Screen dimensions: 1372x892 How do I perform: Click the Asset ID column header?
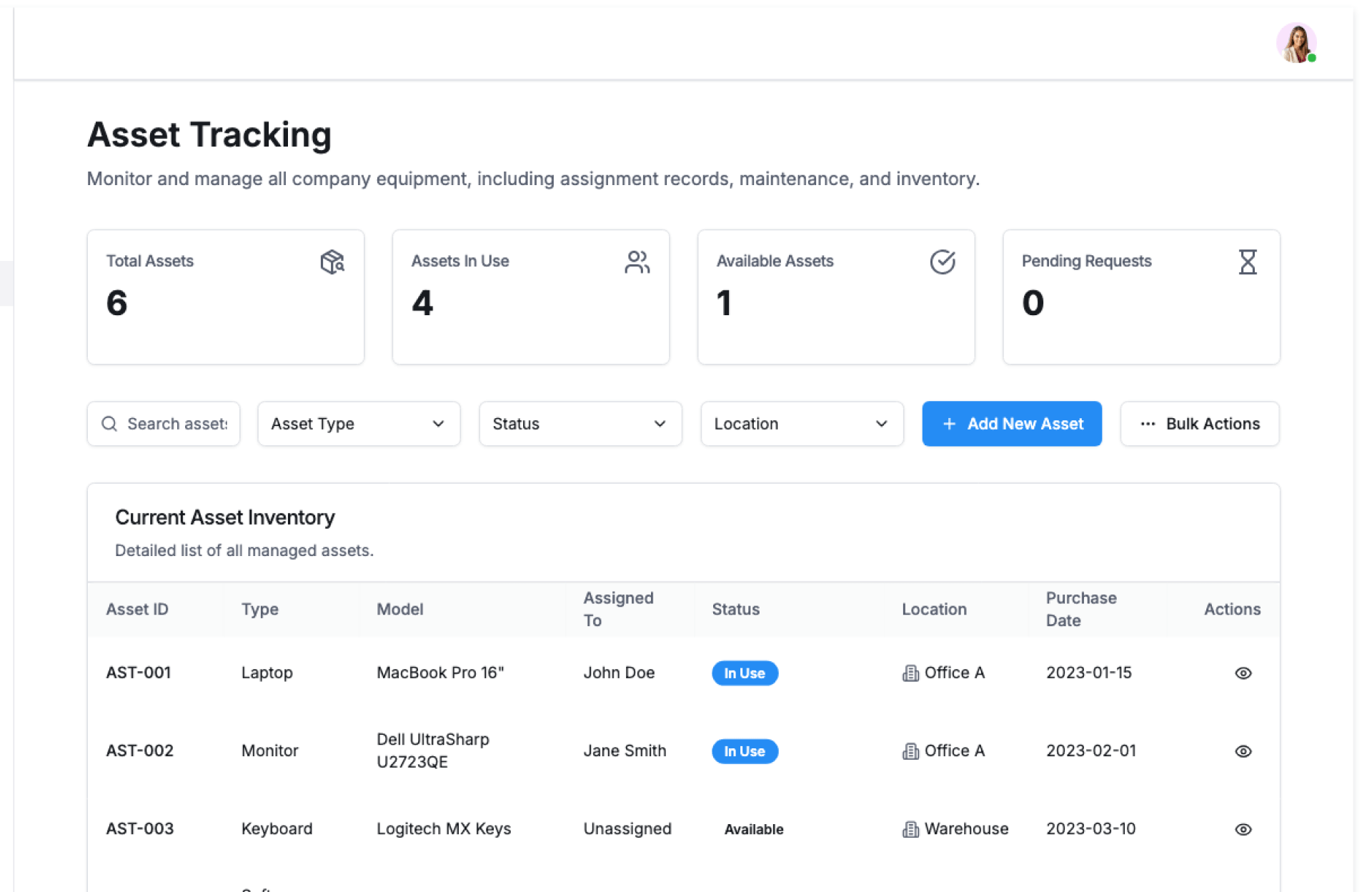137,609
